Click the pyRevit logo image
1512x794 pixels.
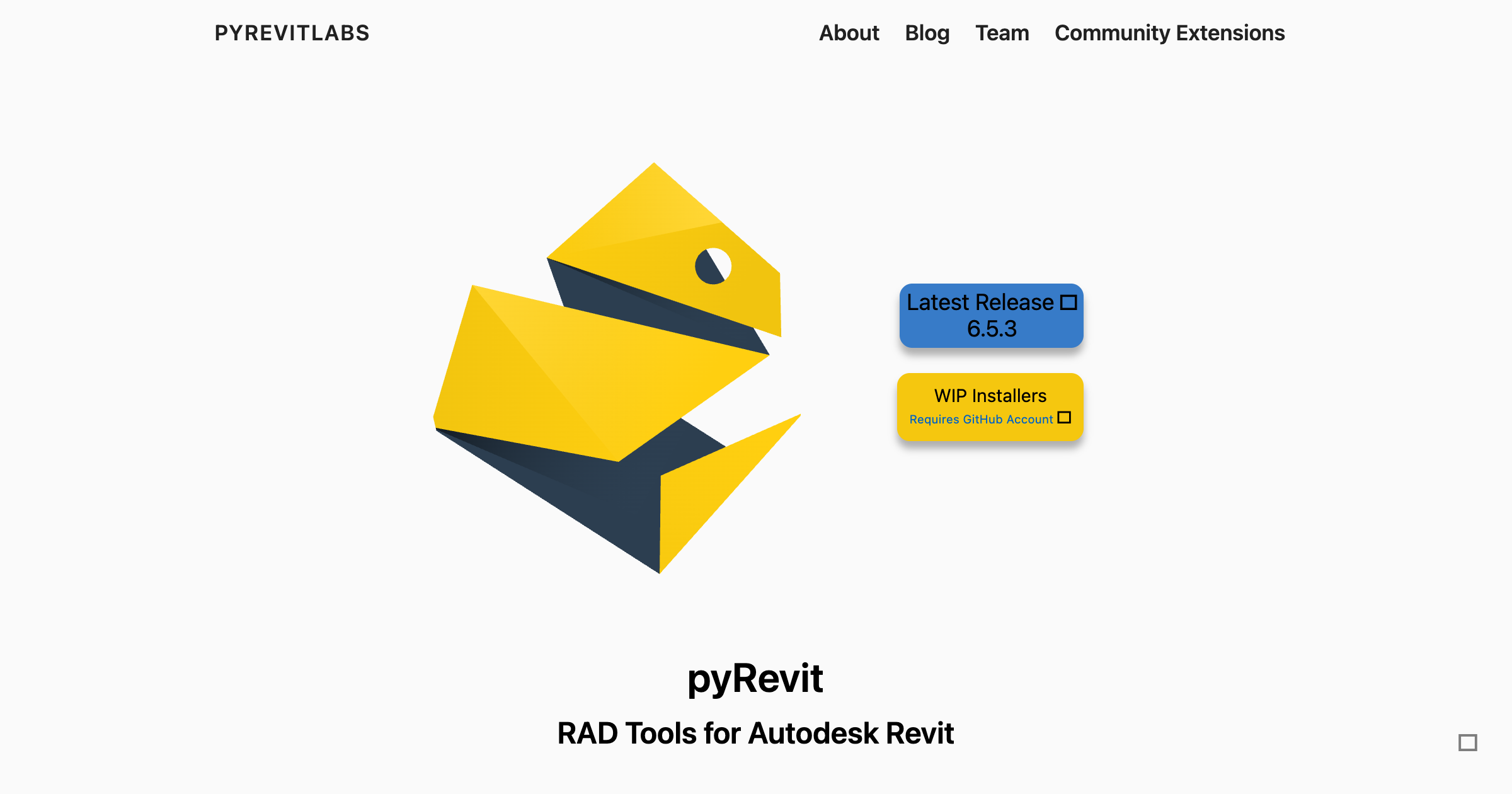click(617, 368)
